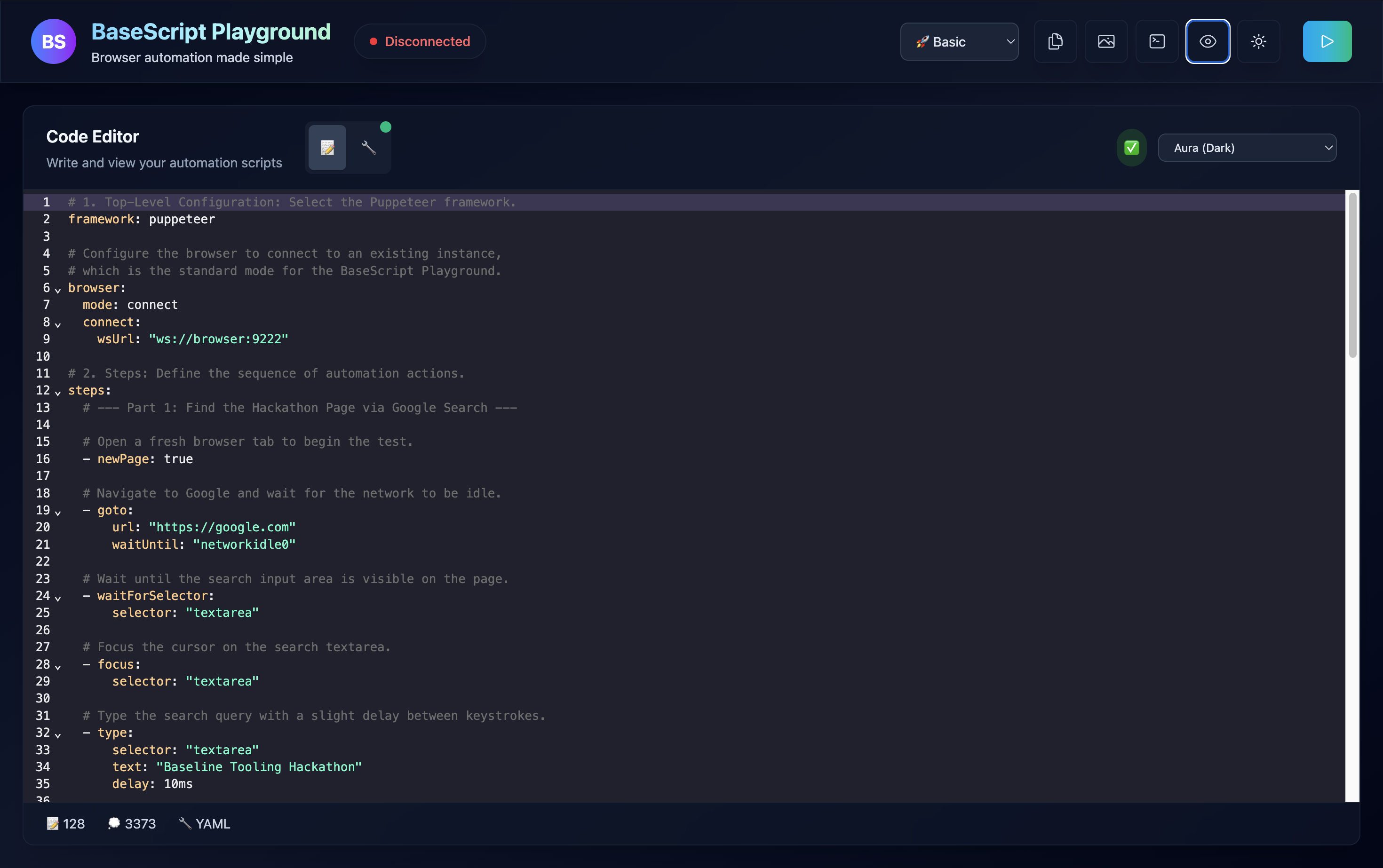Collapse the browser block at line 6

58,290
